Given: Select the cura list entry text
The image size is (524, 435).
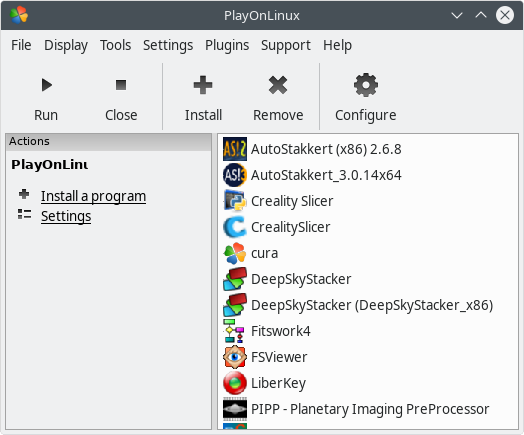Looking at the screenshot, I should tap(264, 253).
